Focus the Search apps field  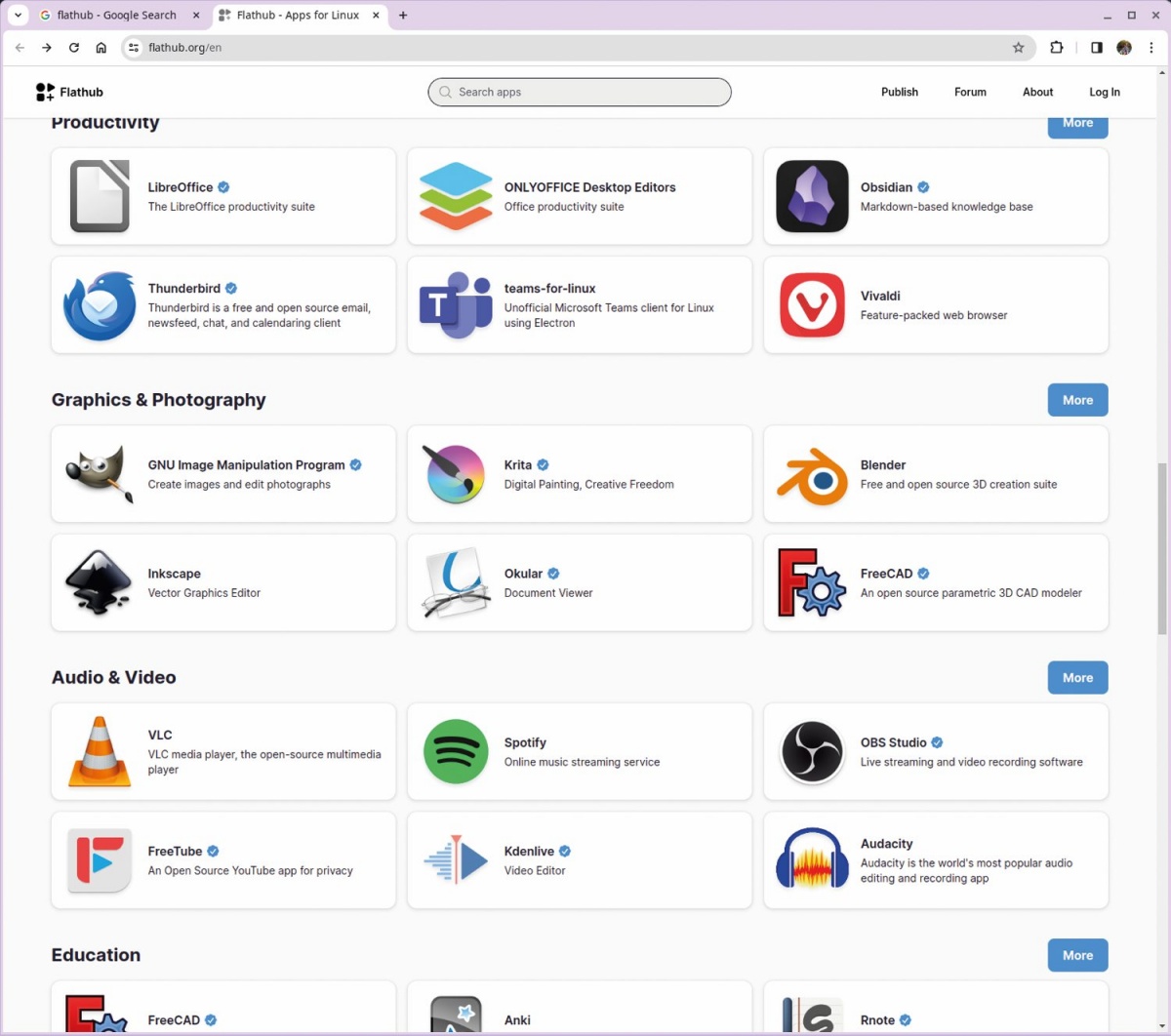point(580,92)
